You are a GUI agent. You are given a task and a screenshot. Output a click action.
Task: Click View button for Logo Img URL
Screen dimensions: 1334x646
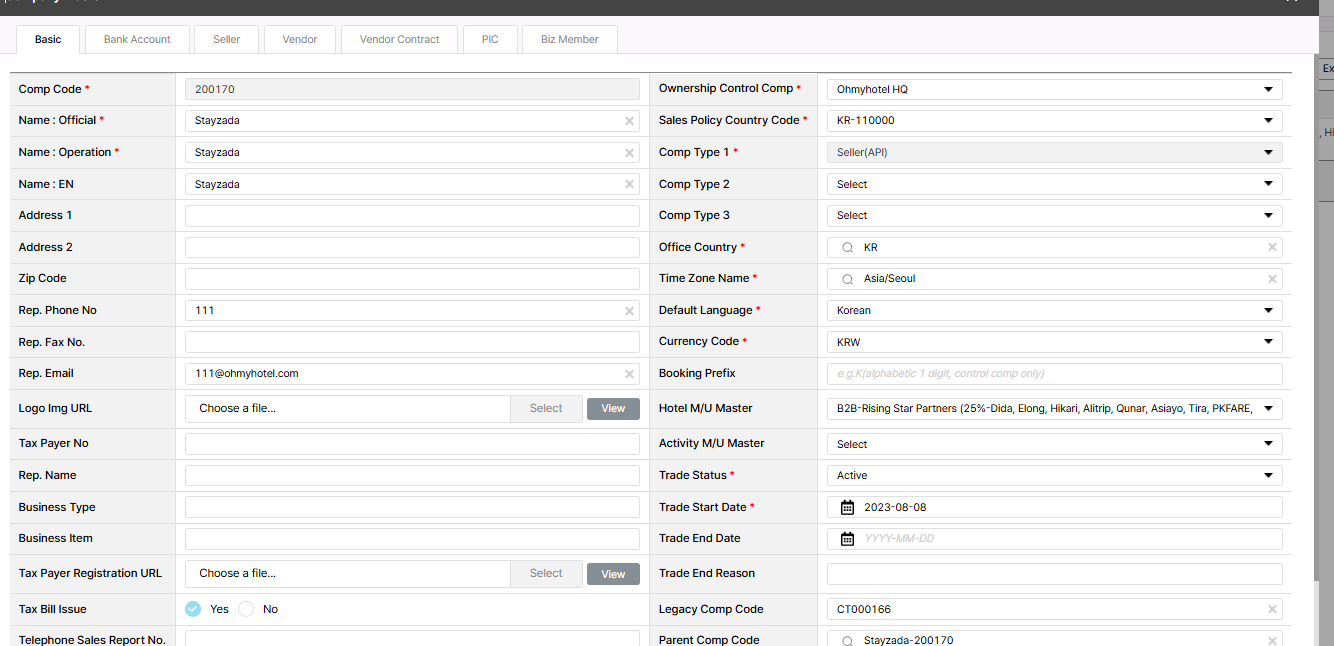point(613,408)
